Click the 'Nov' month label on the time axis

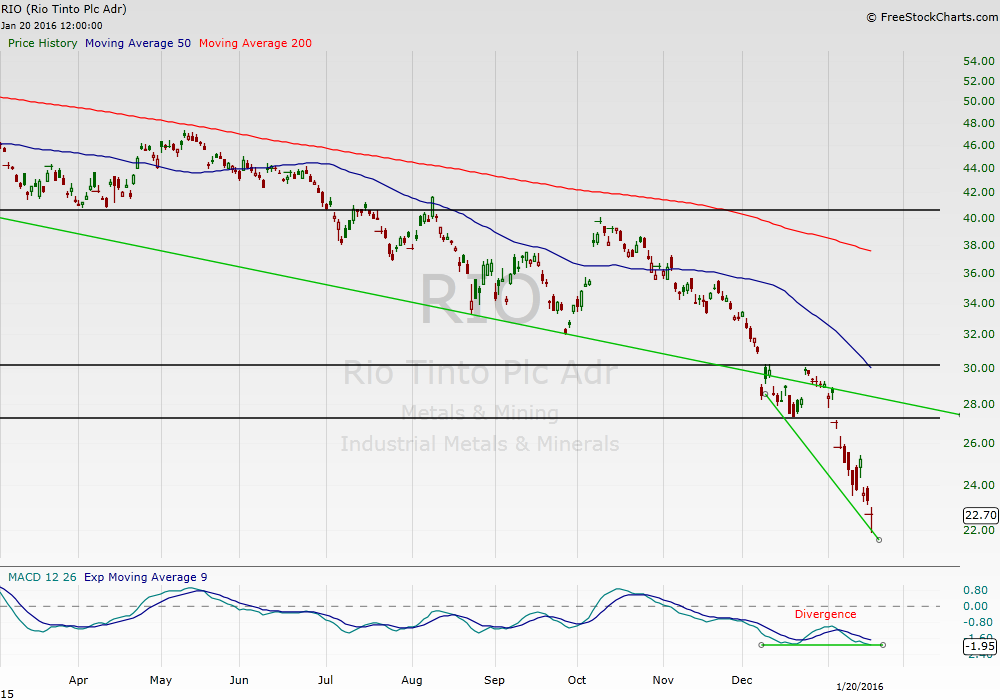tap(663, 680)
